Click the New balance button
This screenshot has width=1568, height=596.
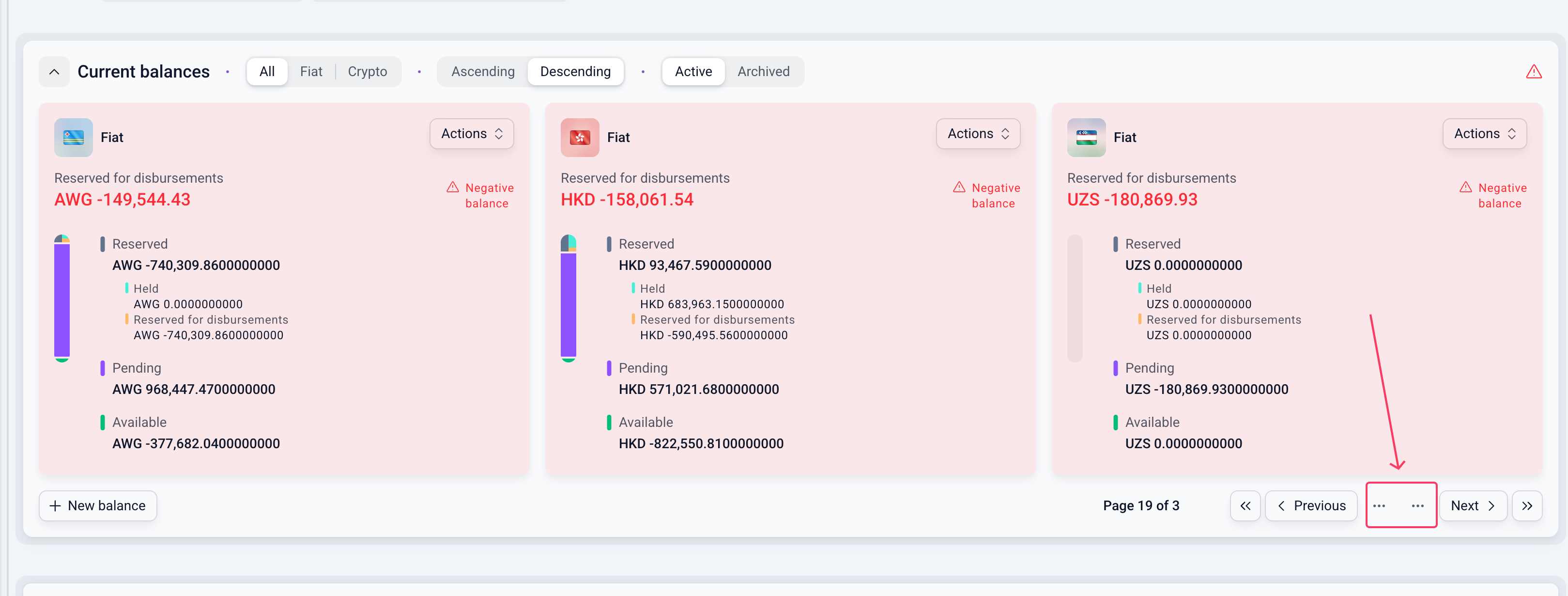pyautogui.click(x=98, y=505)
